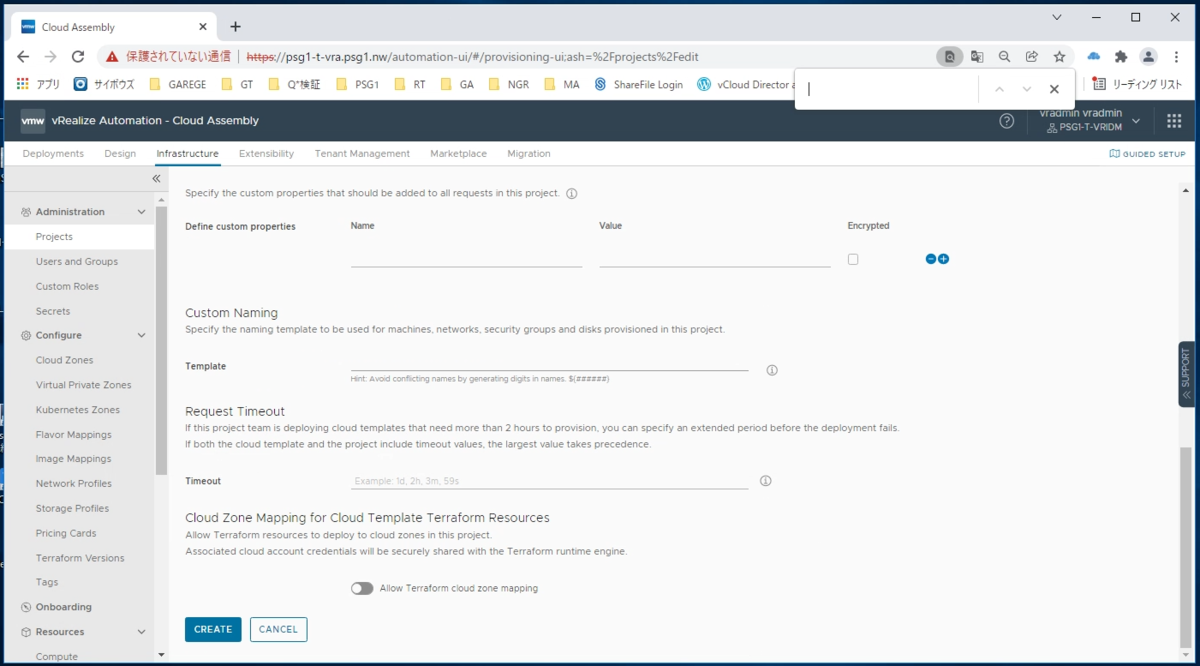Collapse the Administration section
Image resolution: width=1200 pixels, height=666 pixels.
(x=141, y=212)
